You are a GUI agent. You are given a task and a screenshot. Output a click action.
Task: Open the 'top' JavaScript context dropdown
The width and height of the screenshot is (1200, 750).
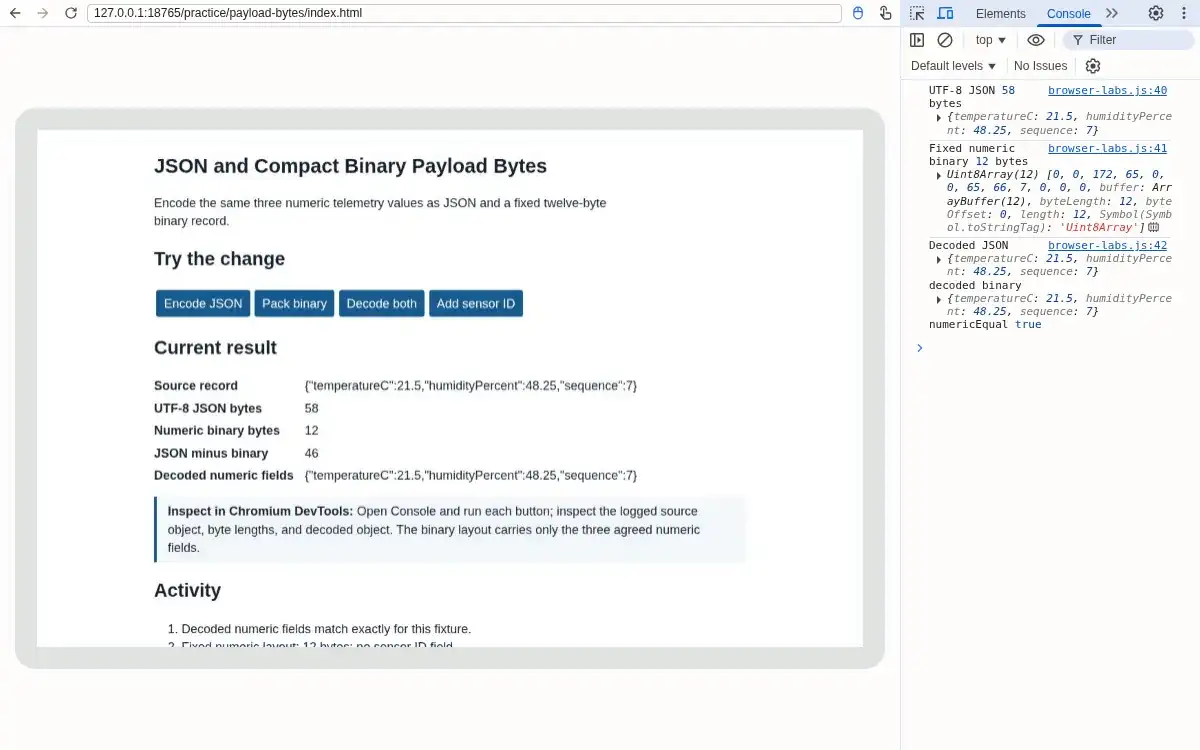(x=990, y=40)
